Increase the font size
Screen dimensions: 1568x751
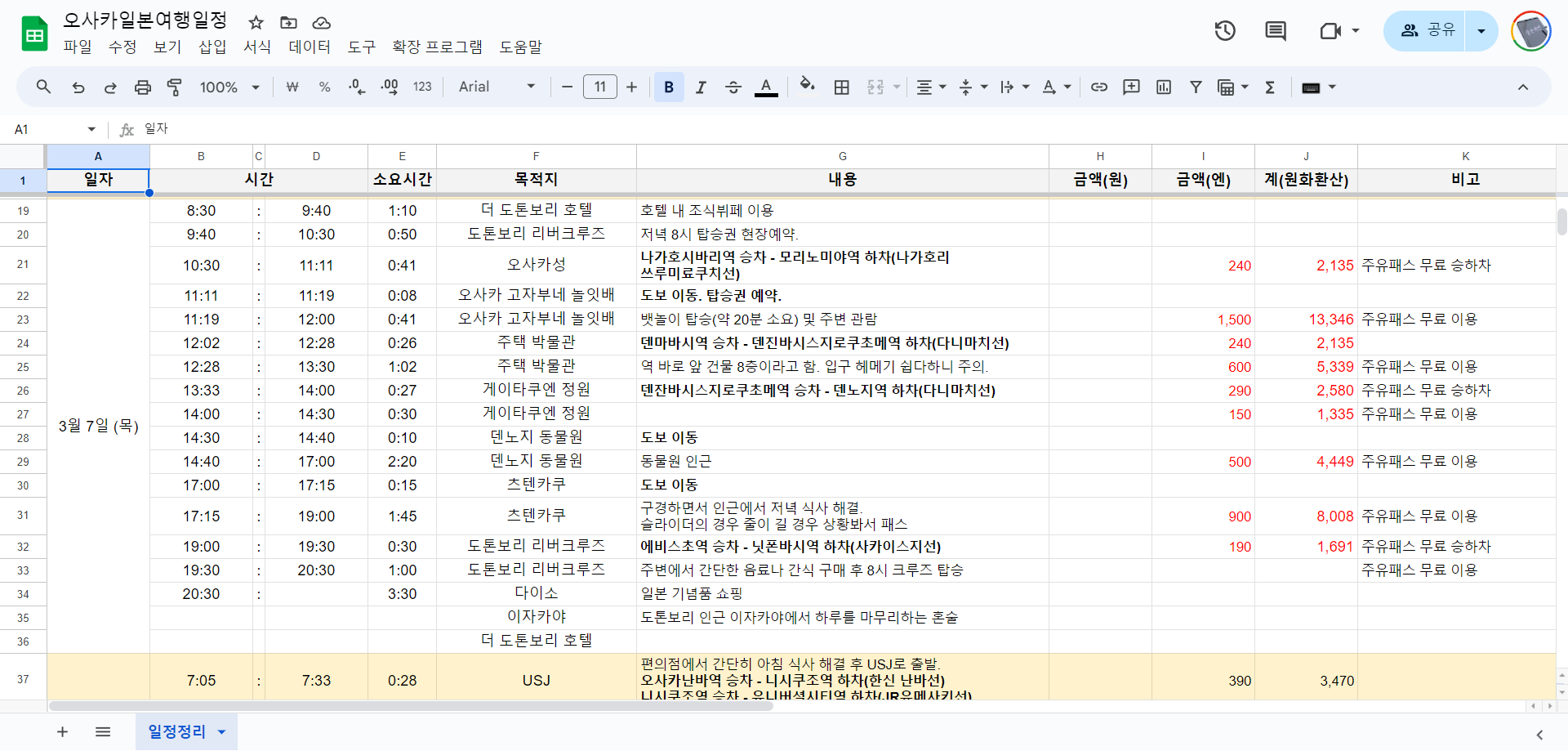631,87
